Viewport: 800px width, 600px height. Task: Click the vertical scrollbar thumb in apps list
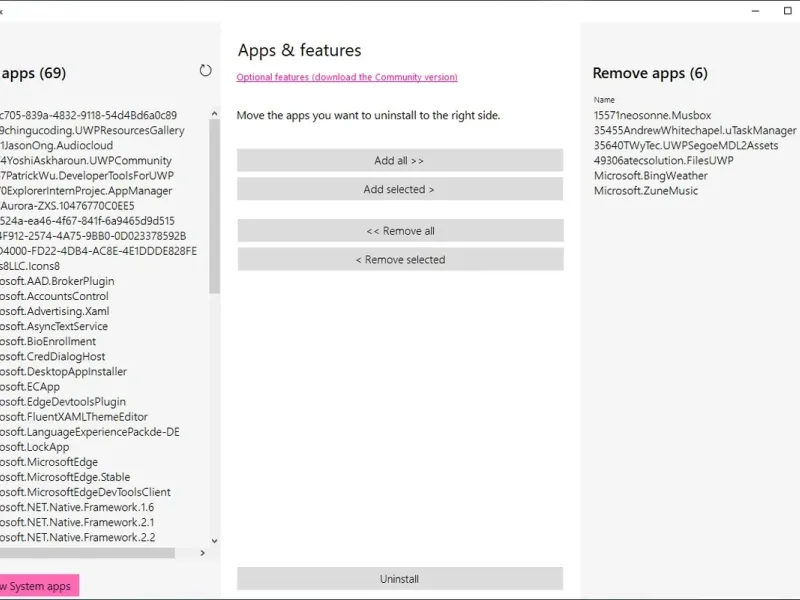pos(214,210)
